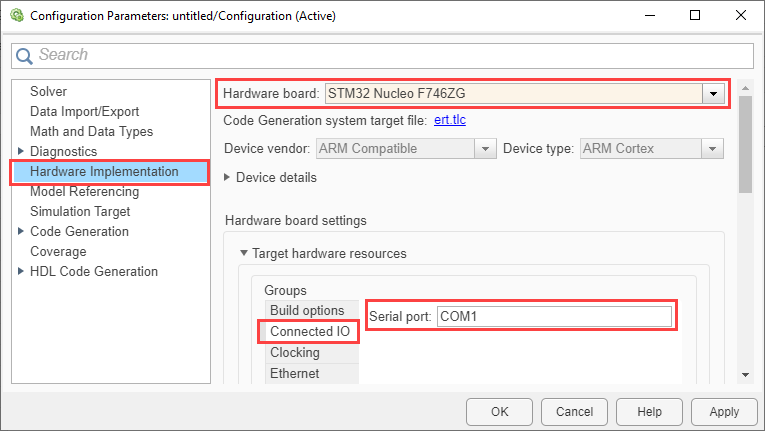Viewport: 765px width, 431px height.
Task: Click the scrollbar down arrow
Action: pos(745,374)
